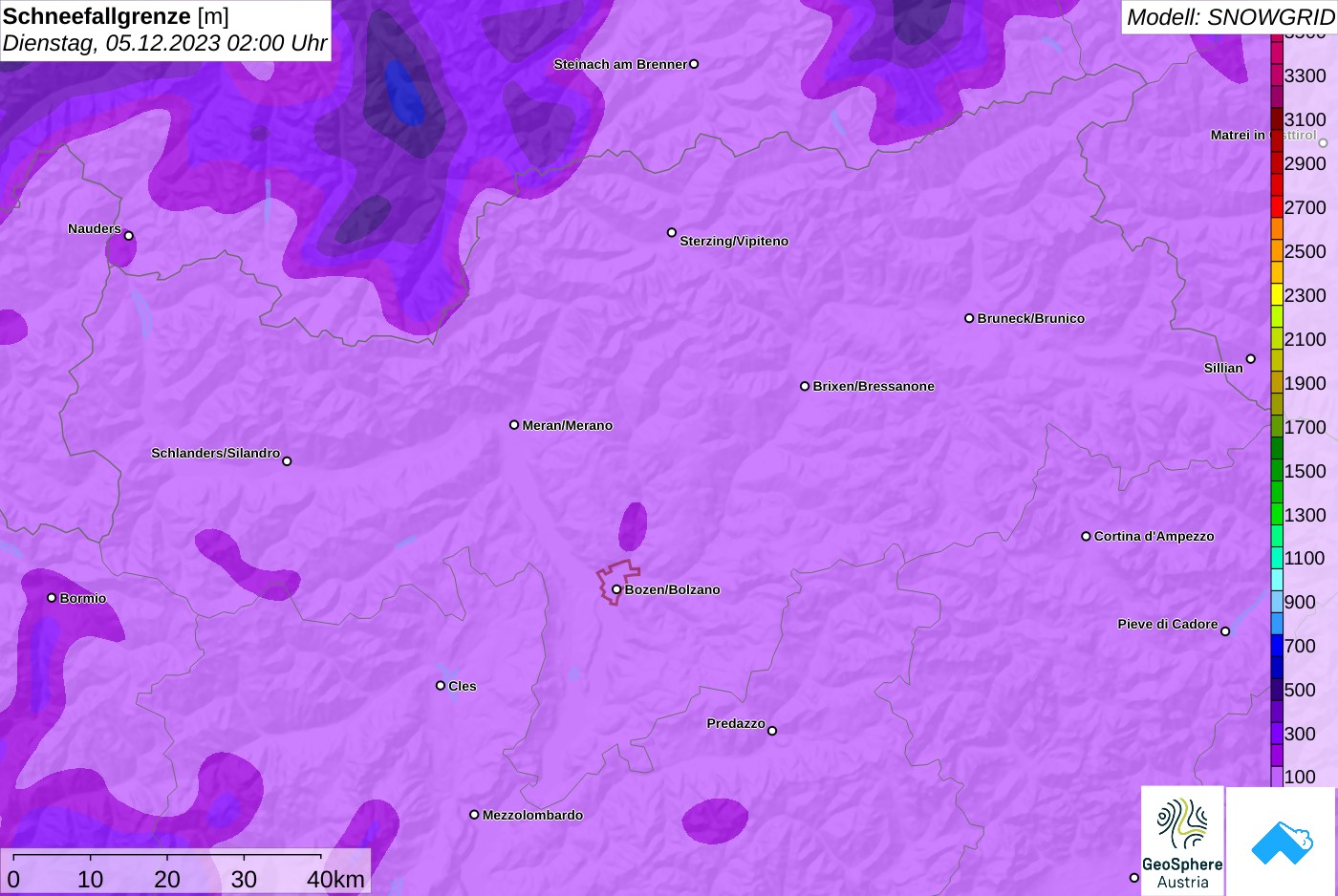Click the Cortina d'Ampezzo label text
Screen dimensions: 1338x896
coord(1154,536)
